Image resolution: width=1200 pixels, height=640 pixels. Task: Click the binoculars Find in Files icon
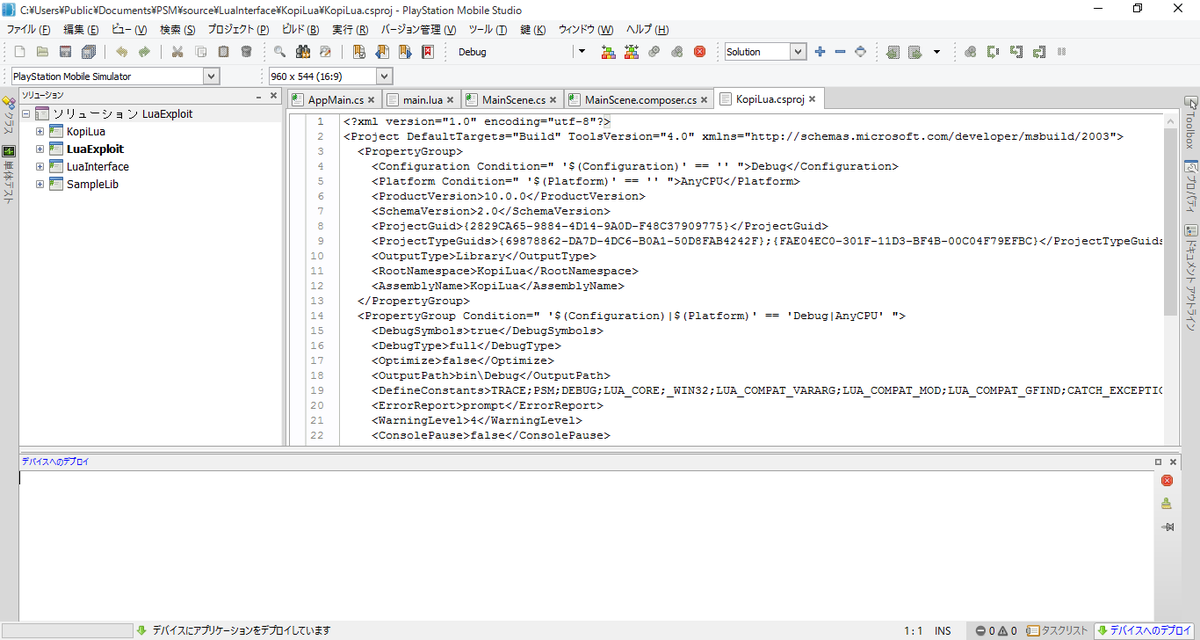point(303,52)
